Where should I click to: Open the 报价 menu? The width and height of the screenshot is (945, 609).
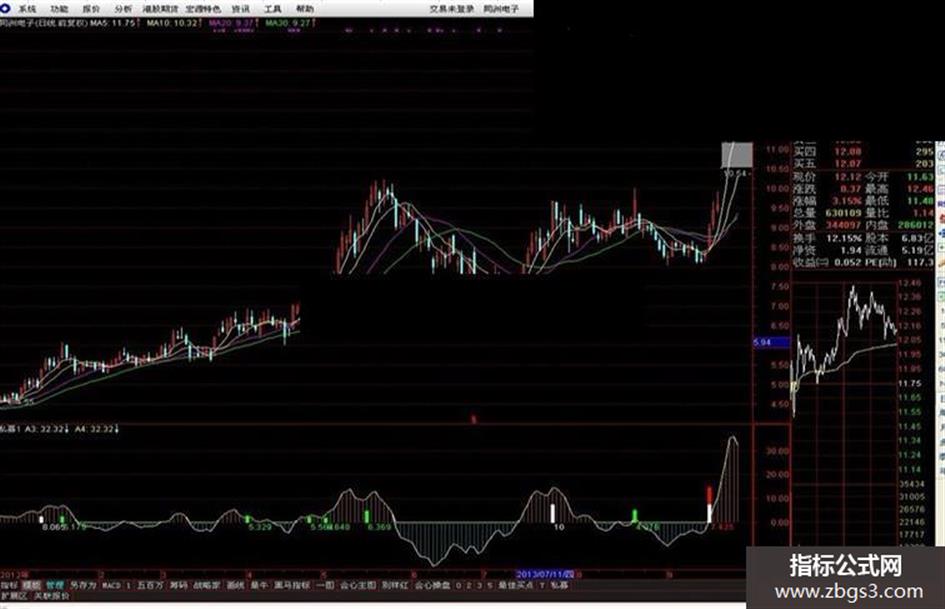click(91, 9)
